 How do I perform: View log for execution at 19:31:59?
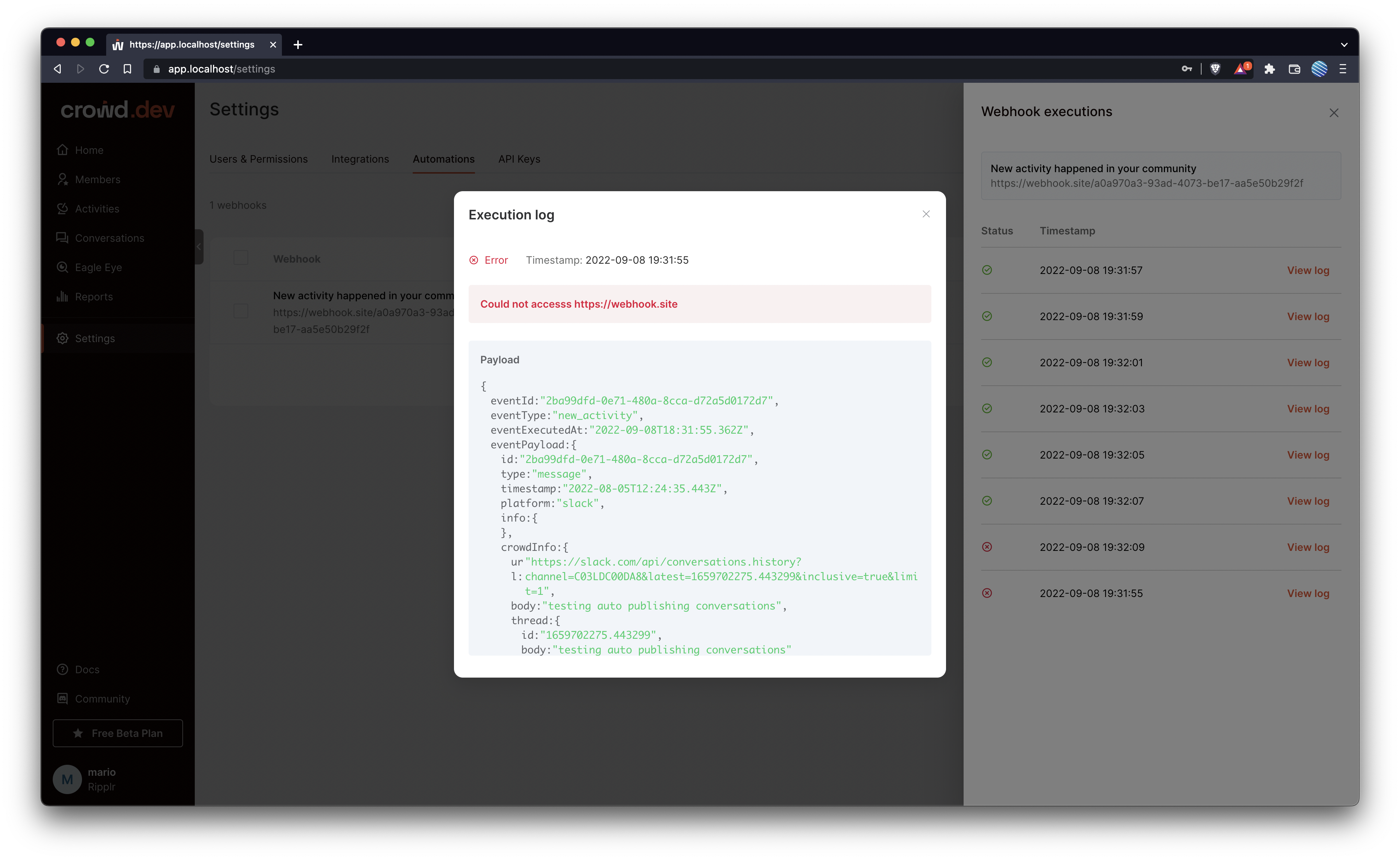[x=1308, y=316]
